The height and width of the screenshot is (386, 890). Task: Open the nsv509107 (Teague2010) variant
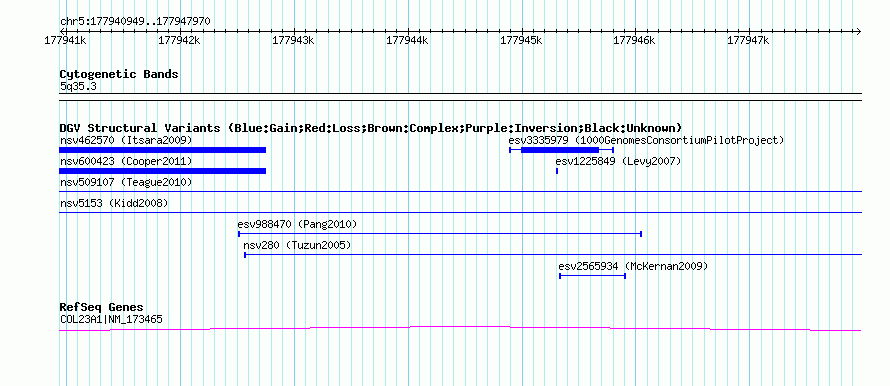click(x=126, y=183)
